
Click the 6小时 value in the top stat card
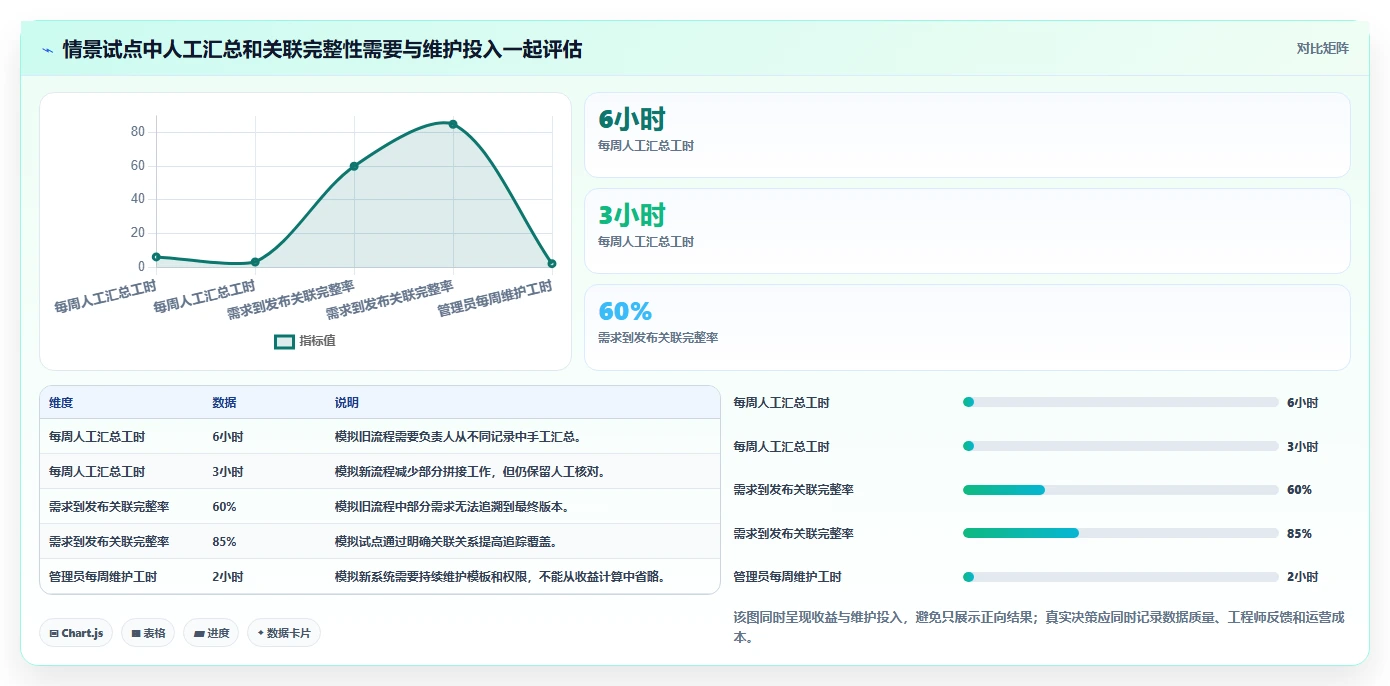click(631, 119)
